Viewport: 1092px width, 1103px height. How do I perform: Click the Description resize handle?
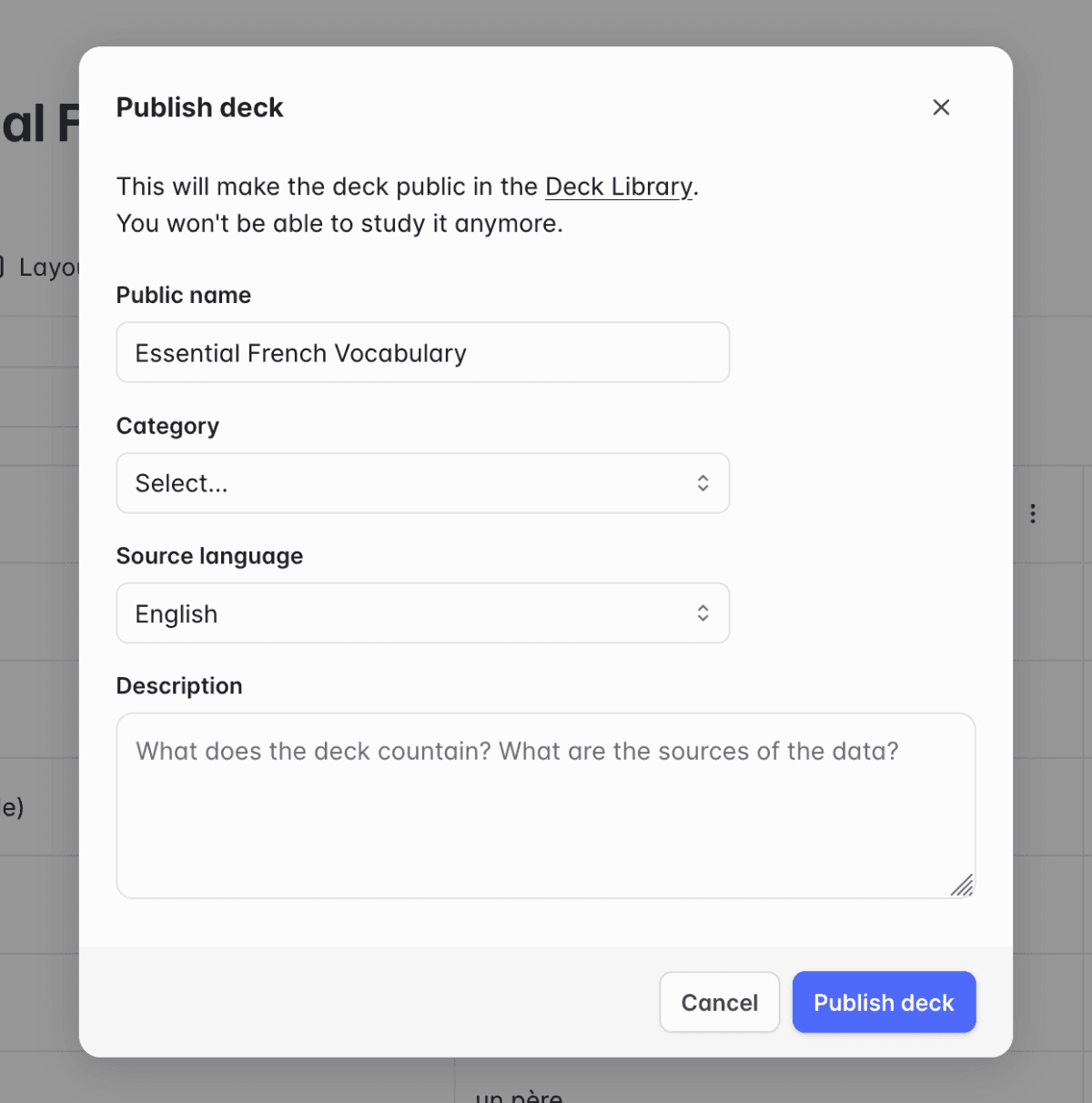962,885
